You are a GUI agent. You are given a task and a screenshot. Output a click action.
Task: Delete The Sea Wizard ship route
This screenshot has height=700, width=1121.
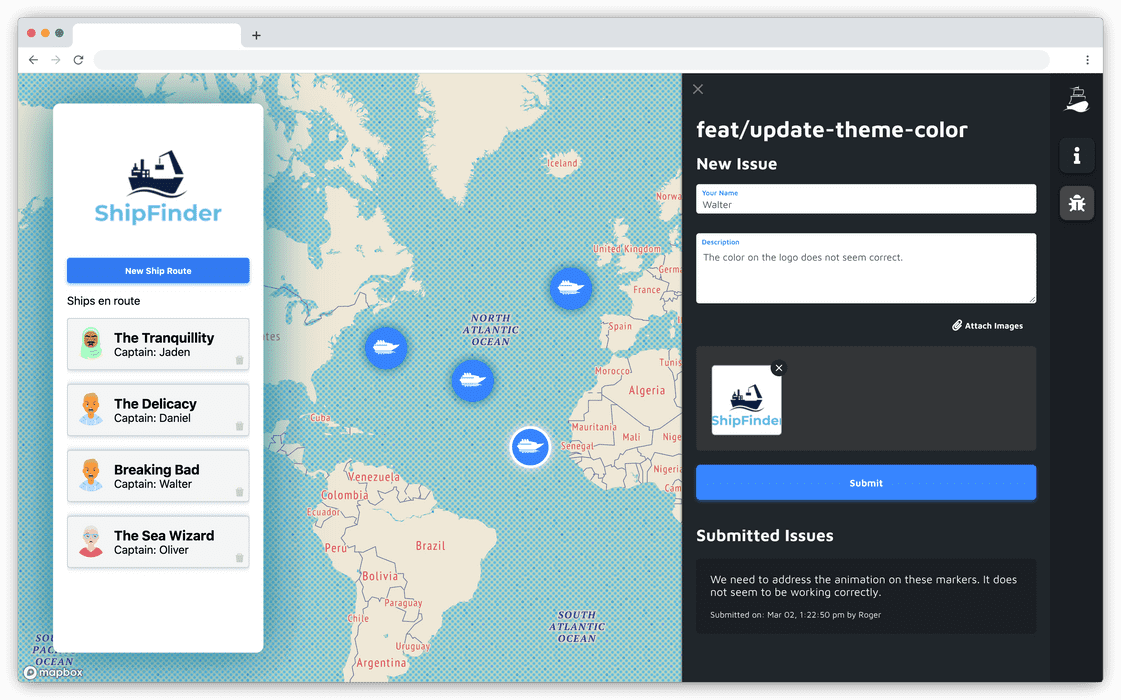tap(239, 558)
